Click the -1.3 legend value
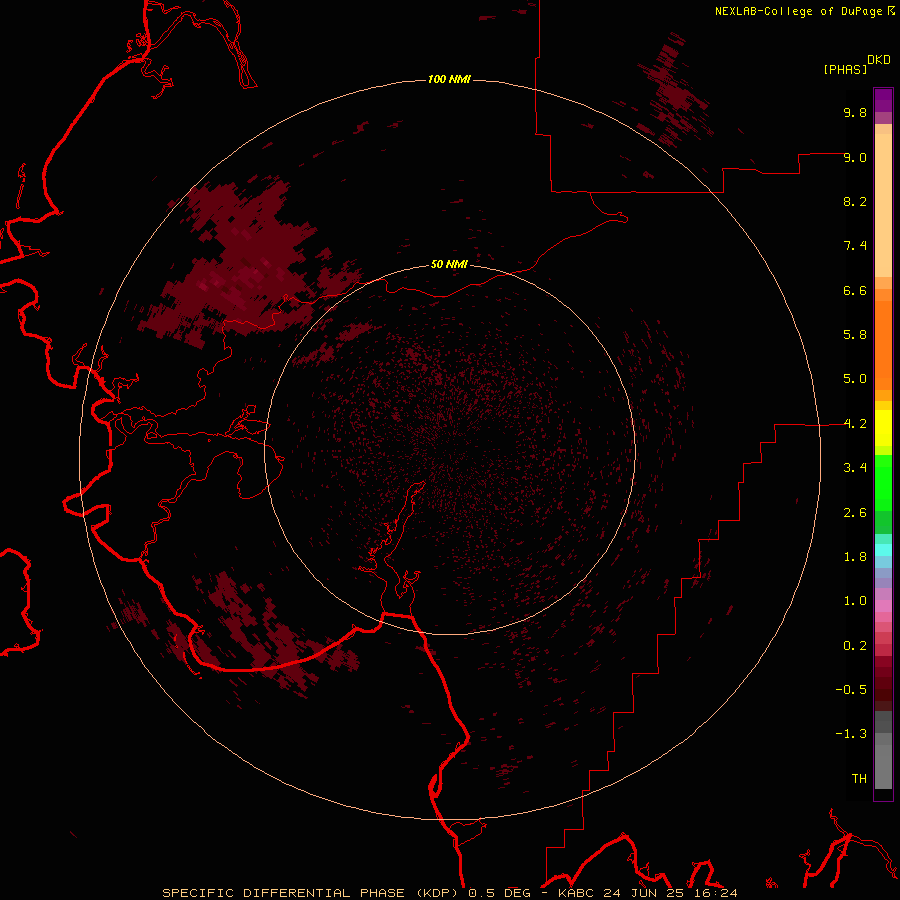Screen dimensions: 900x900 851,734
